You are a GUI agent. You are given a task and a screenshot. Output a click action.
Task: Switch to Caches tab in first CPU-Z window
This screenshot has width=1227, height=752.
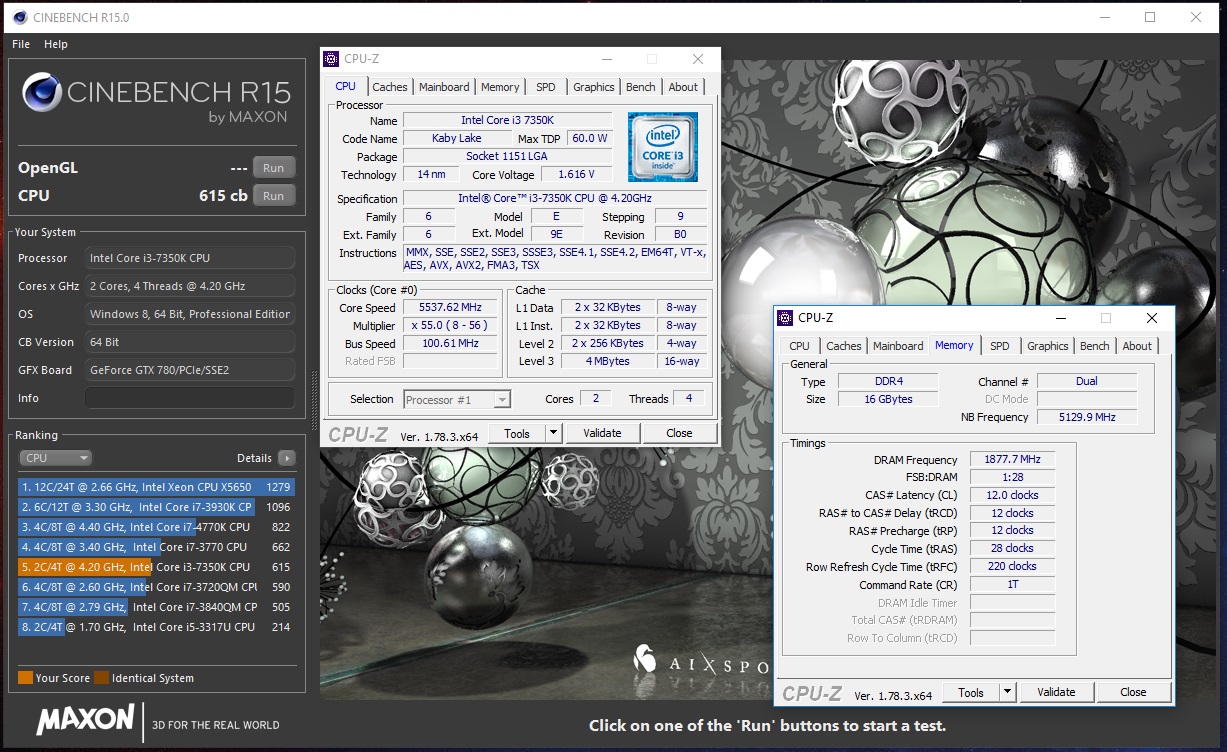(x=390, y=87)
